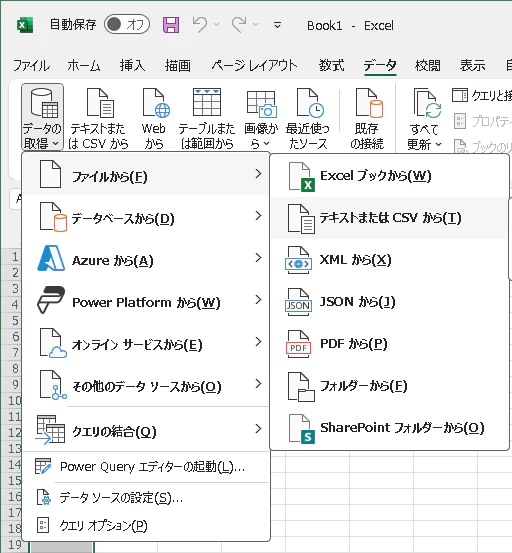512x553 pixels.
Task: Open the データの取得 dropdown button
Action: click(x=42, y=117)
